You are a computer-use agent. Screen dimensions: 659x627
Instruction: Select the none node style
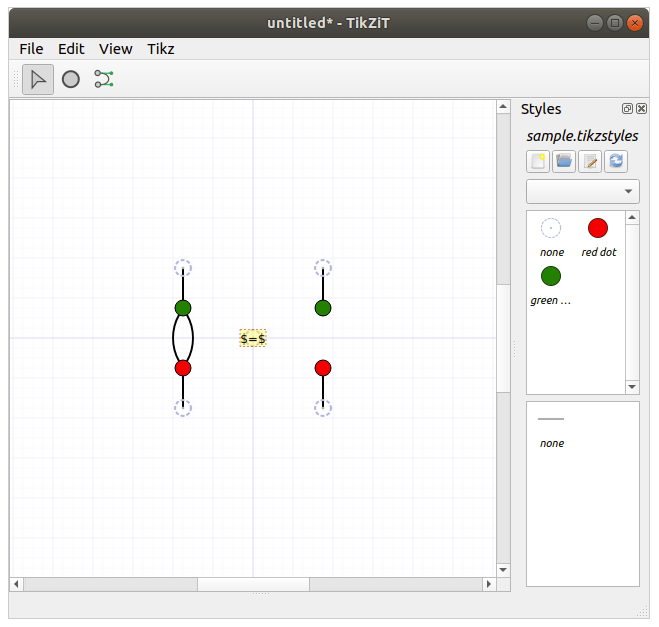(551, 229)
